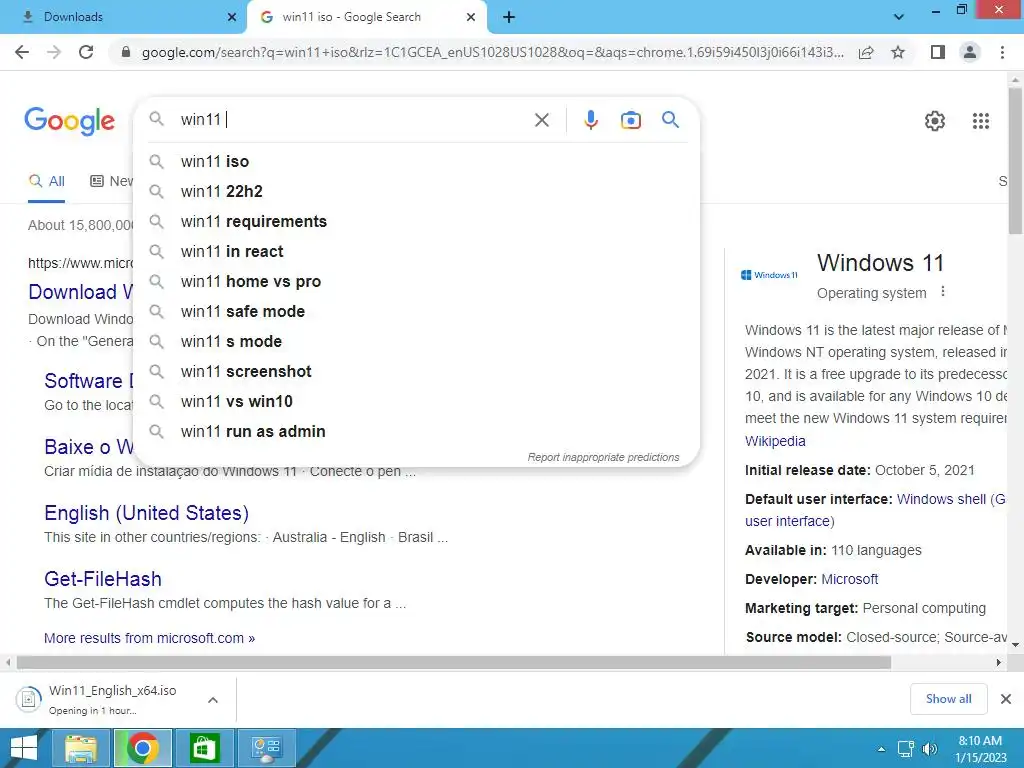This screenshot has height=768, width=1024.
Task: Click the Windows 11 logo thumbnail
Action: click(x=769, y=275)
